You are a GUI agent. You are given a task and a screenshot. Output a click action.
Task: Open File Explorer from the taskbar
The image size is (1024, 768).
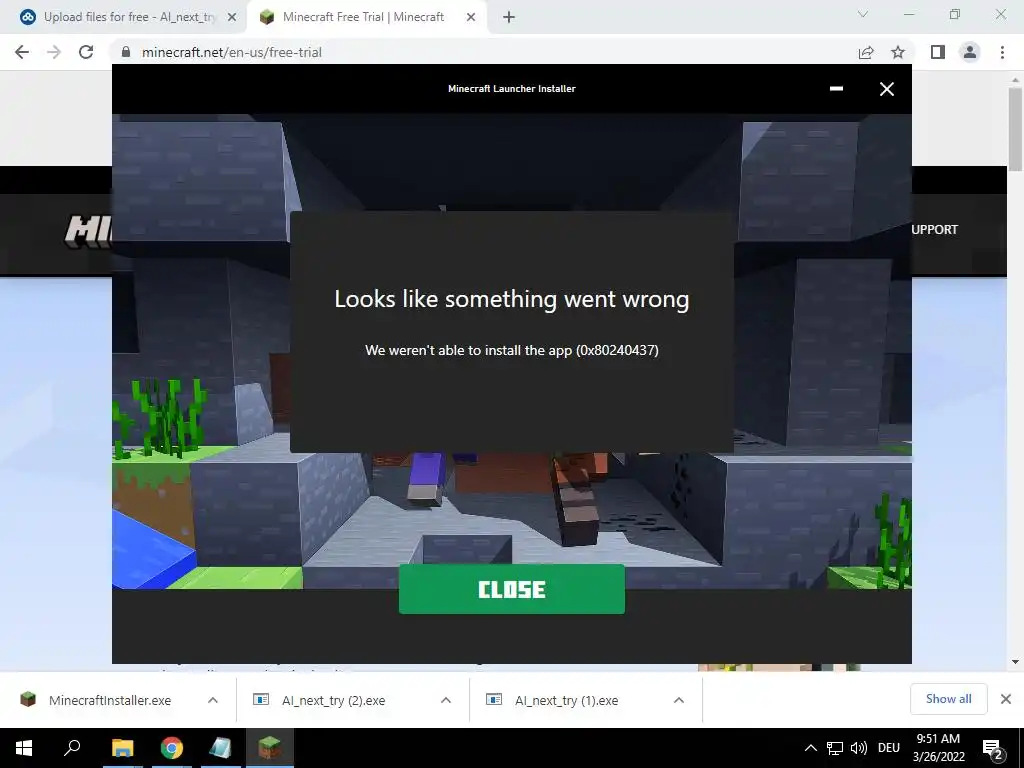tap(122, 748)
